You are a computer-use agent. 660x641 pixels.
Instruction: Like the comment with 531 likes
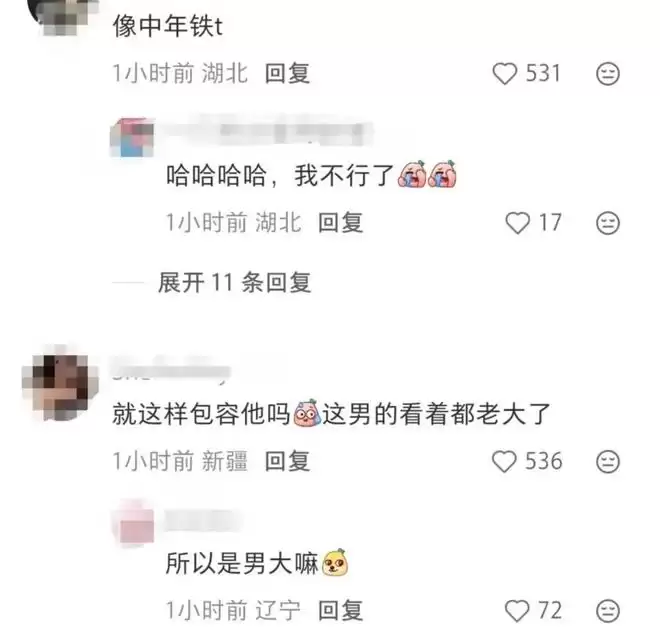[x=505, y=74]
